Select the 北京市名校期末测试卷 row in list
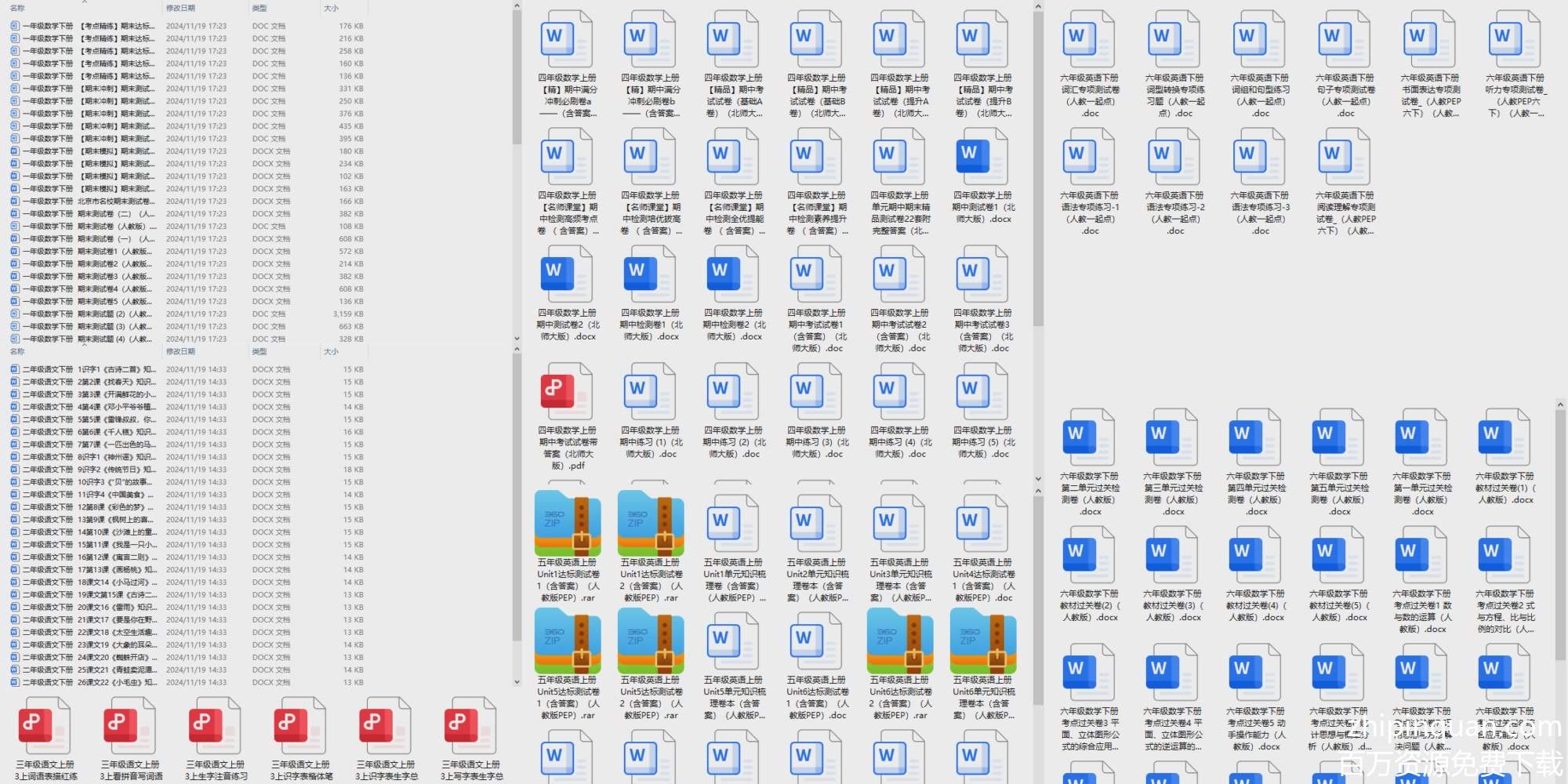This screenshot has width=1568, height=784. [x=86, y=201]
